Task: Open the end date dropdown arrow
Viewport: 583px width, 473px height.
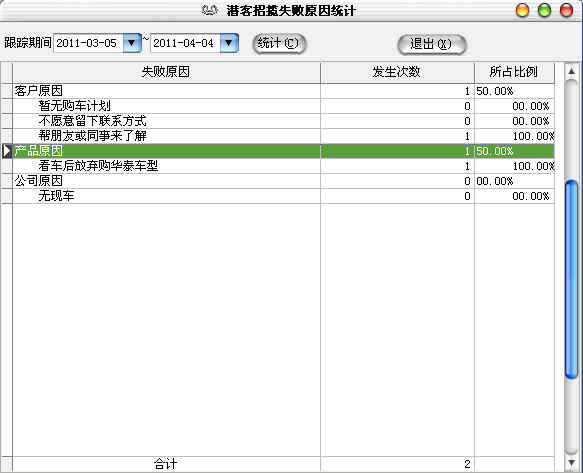Action: [229, 43]
